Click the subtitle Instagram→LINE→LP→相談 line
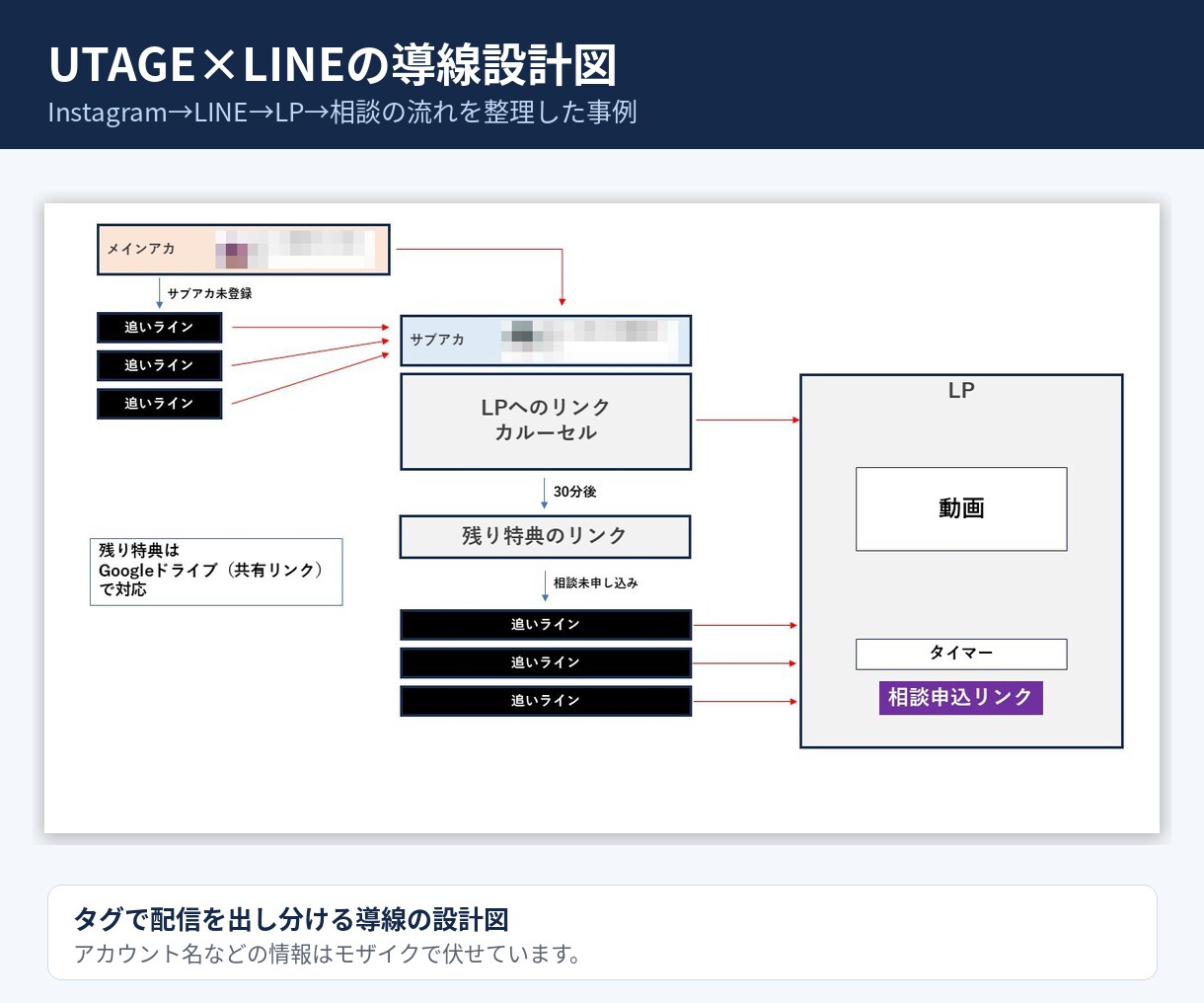 (x=342, y=112)
